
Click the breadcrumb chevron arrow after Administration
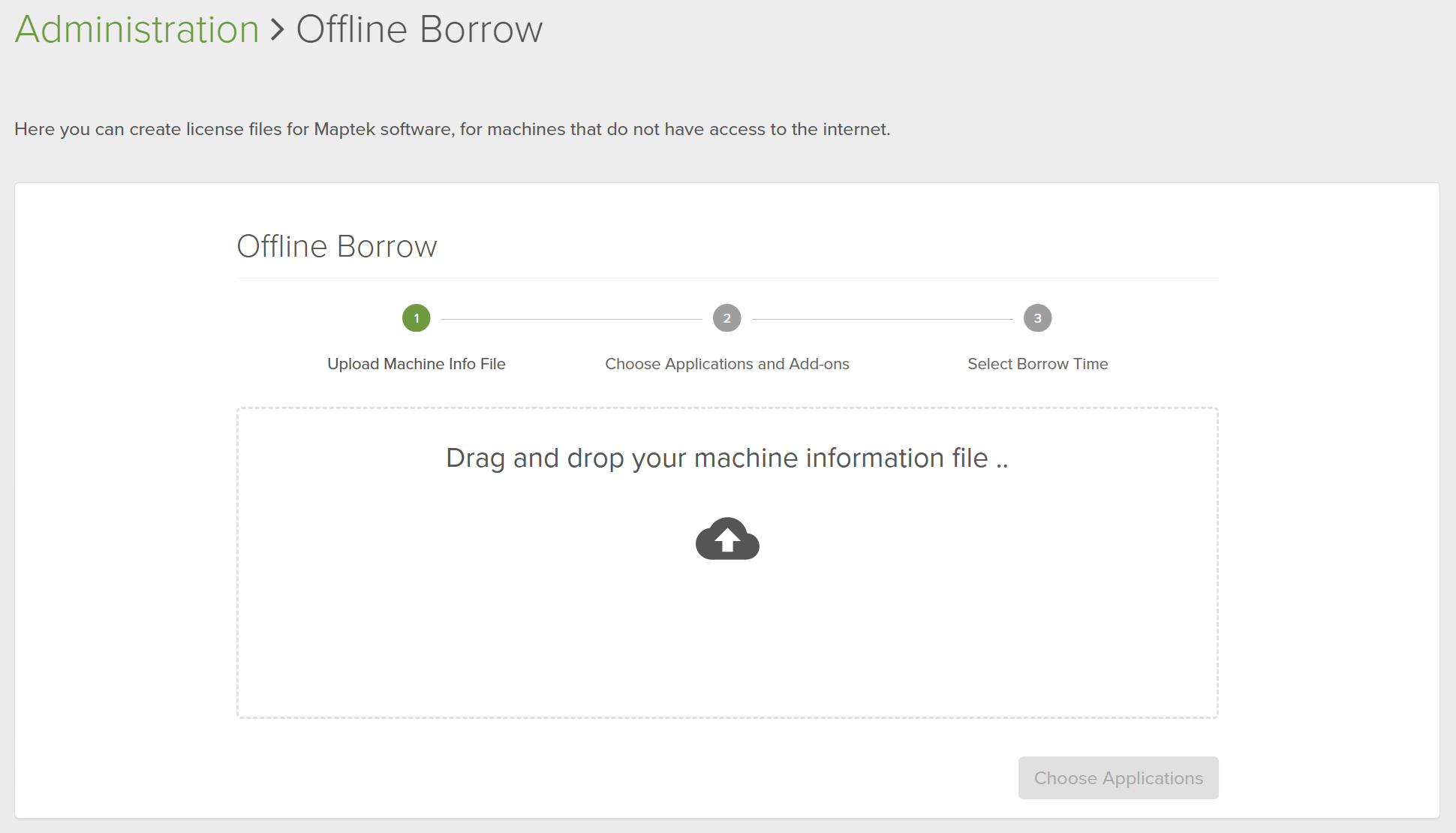click(x=278, y=30)
